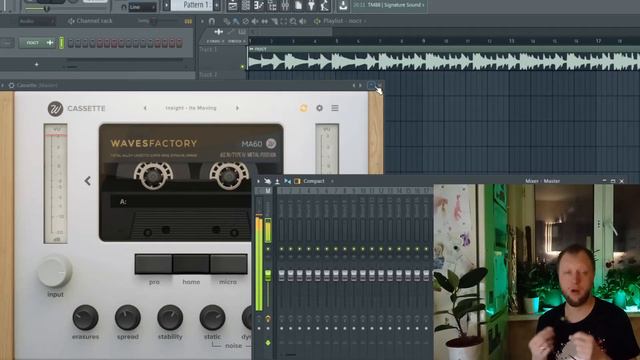Toggle first step button of ROCT channel
The width and height of the screenshot is (640, 360).
click(x=71, y=43)
